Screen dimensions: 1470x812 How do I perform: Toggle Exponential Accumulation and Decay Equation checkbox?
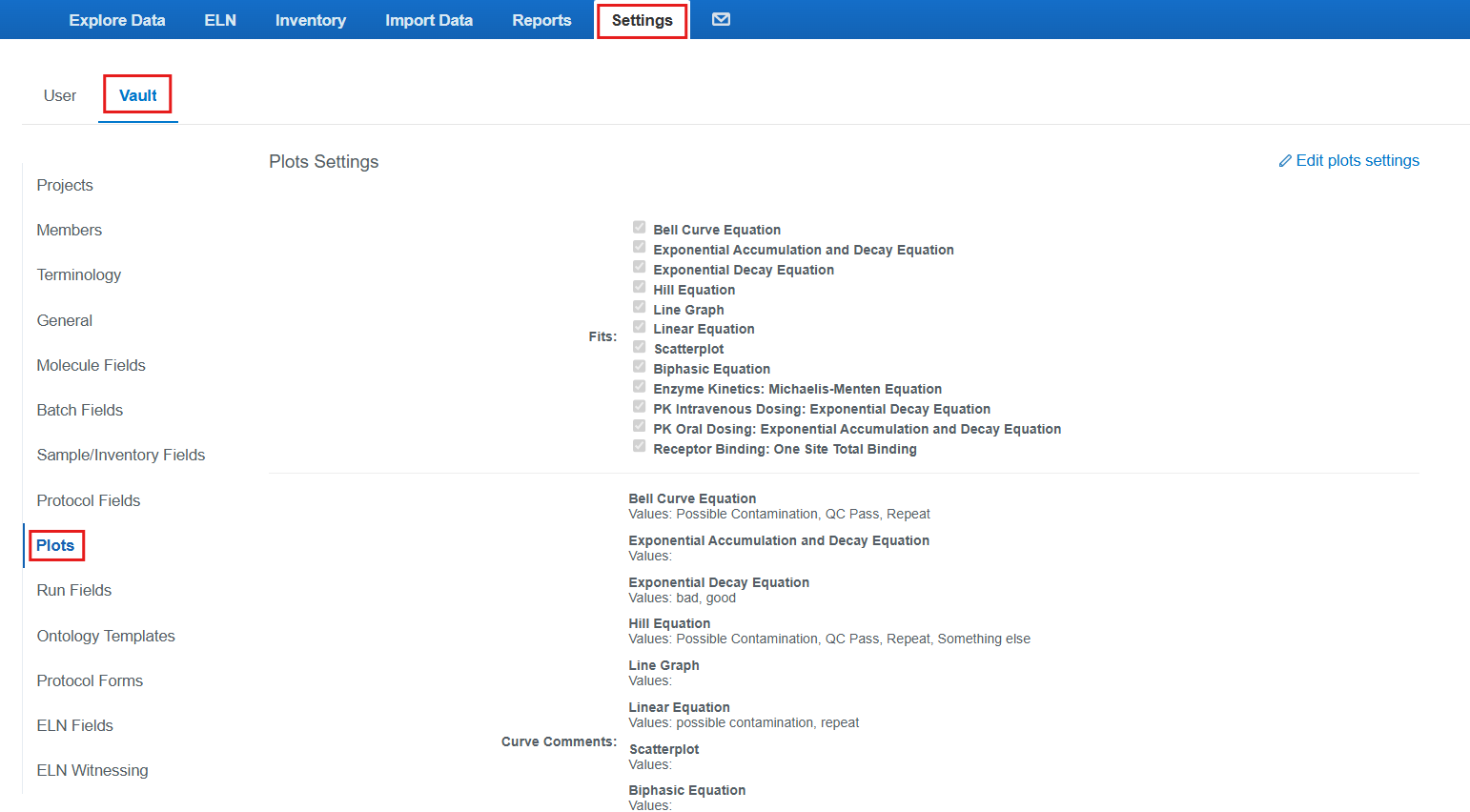[x=640, y=247]
